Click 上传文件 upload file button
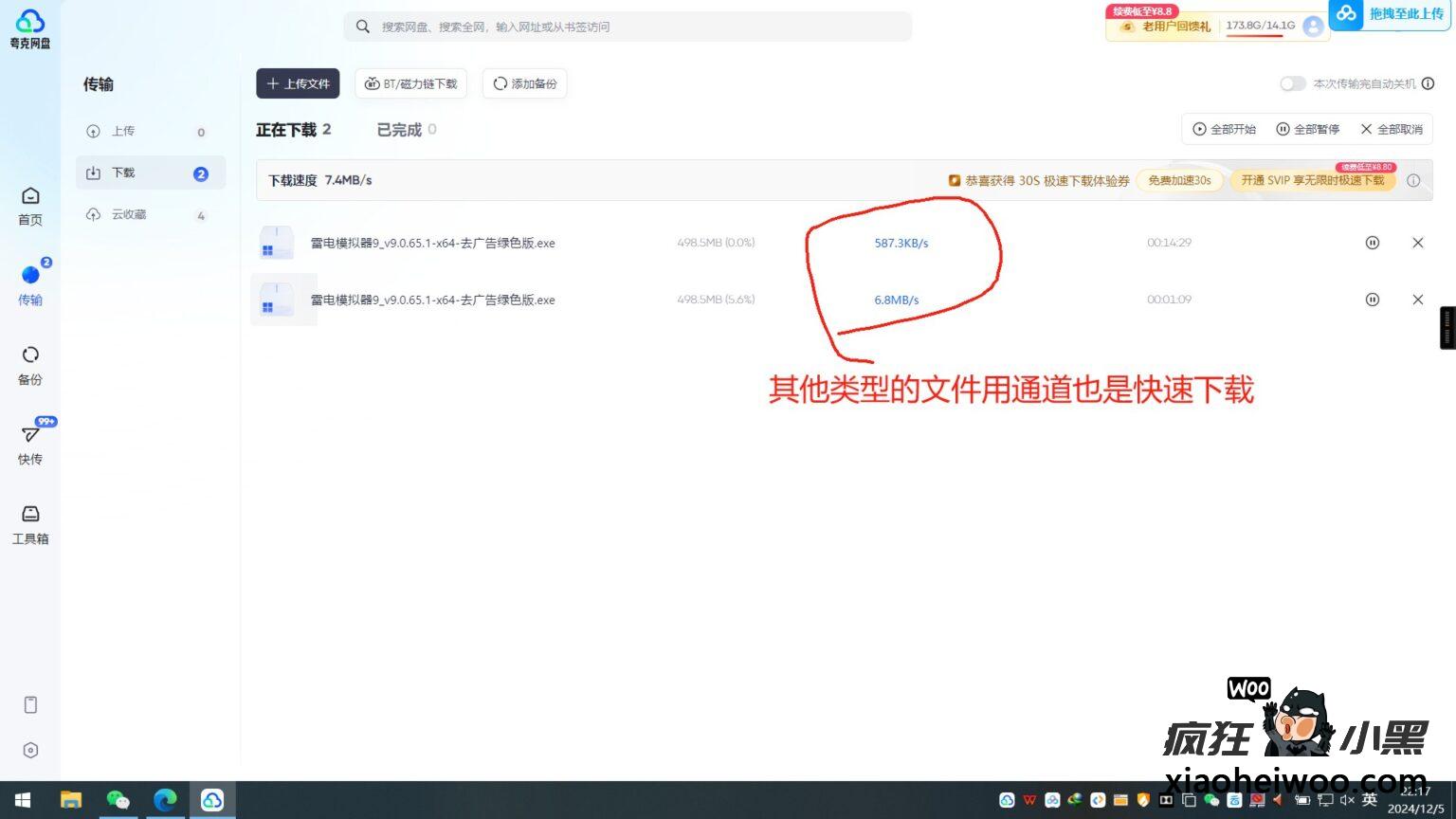This screenshot has height=819, width=1456. coord(298,83)
